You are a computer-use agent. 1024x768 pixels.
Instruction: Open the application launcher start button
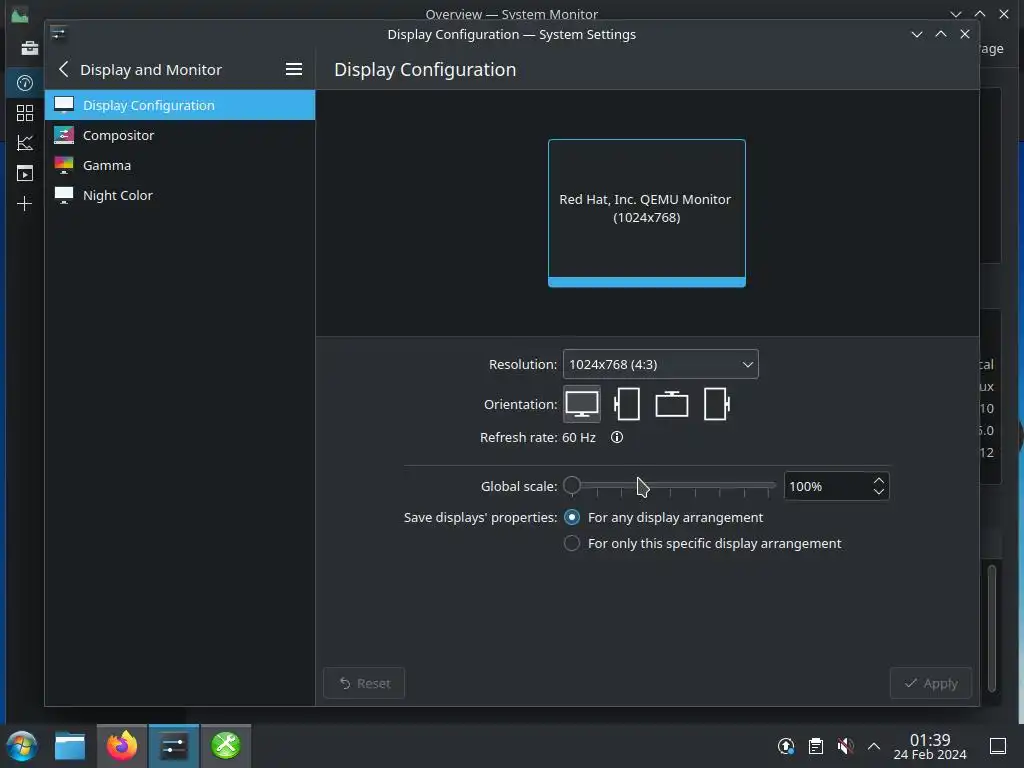point(22,746)
